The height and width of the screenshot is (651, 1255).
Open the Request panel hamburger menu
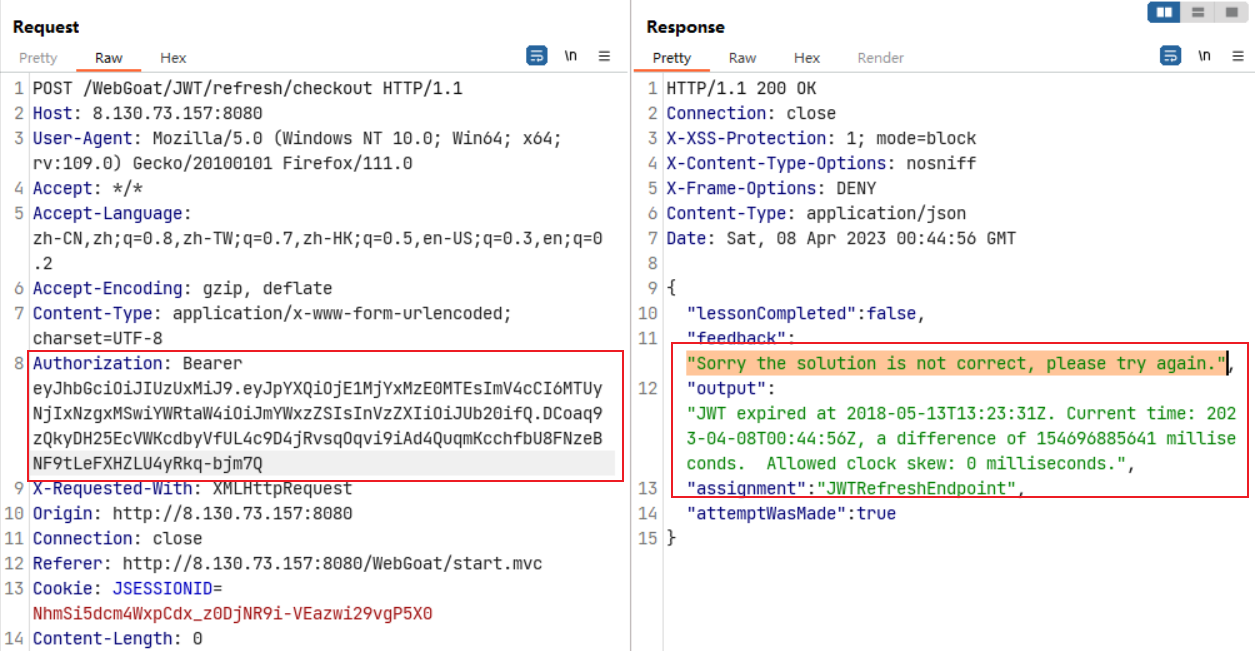[x=605, y=57]
